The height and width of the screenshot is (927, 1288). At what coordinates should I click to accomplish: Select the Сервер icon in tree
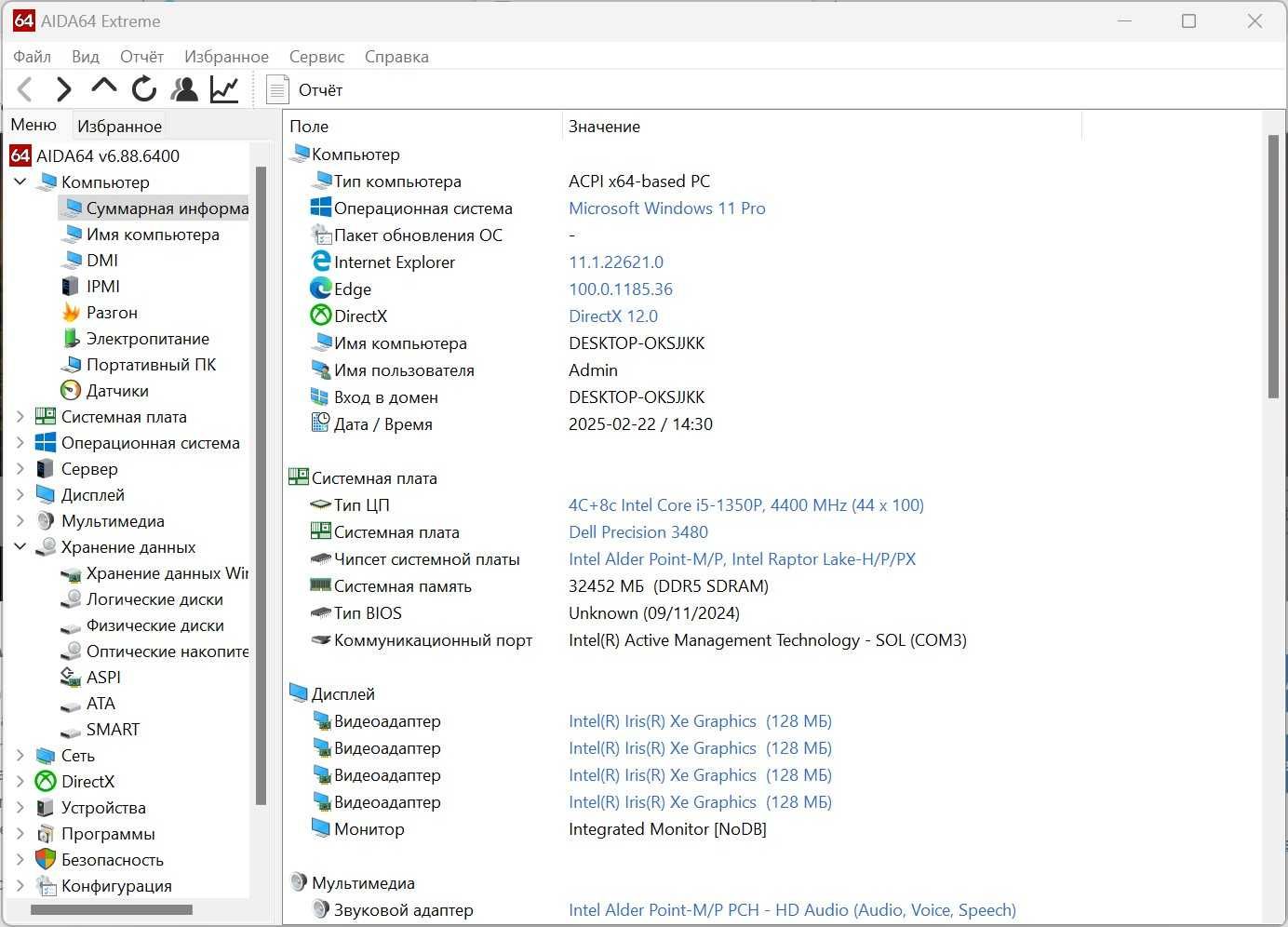tap(46, 469)
